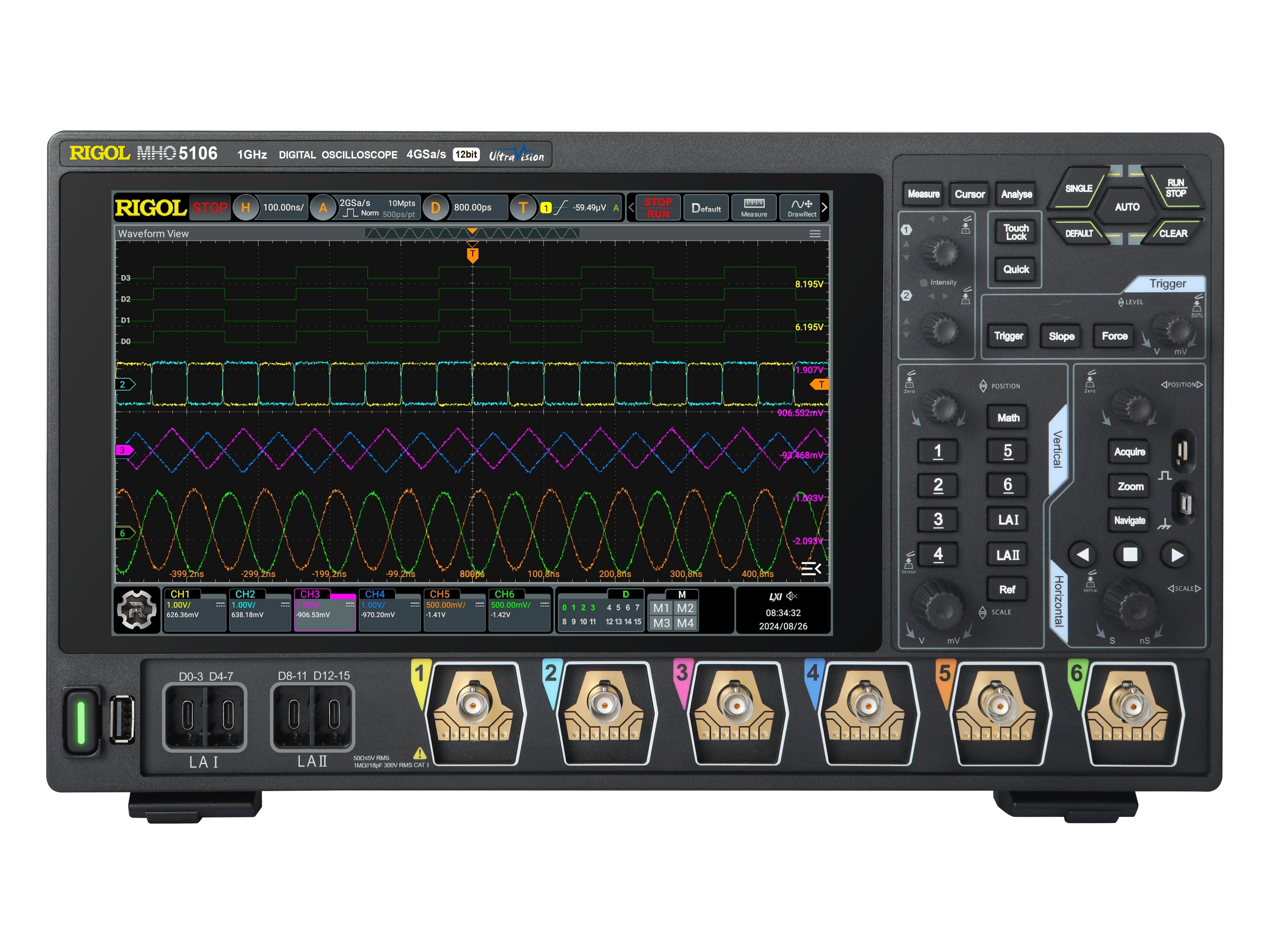The height and width of the screenshot is (952, 1270).
Task: Open the Math menu key
Action: [1008, 418]
